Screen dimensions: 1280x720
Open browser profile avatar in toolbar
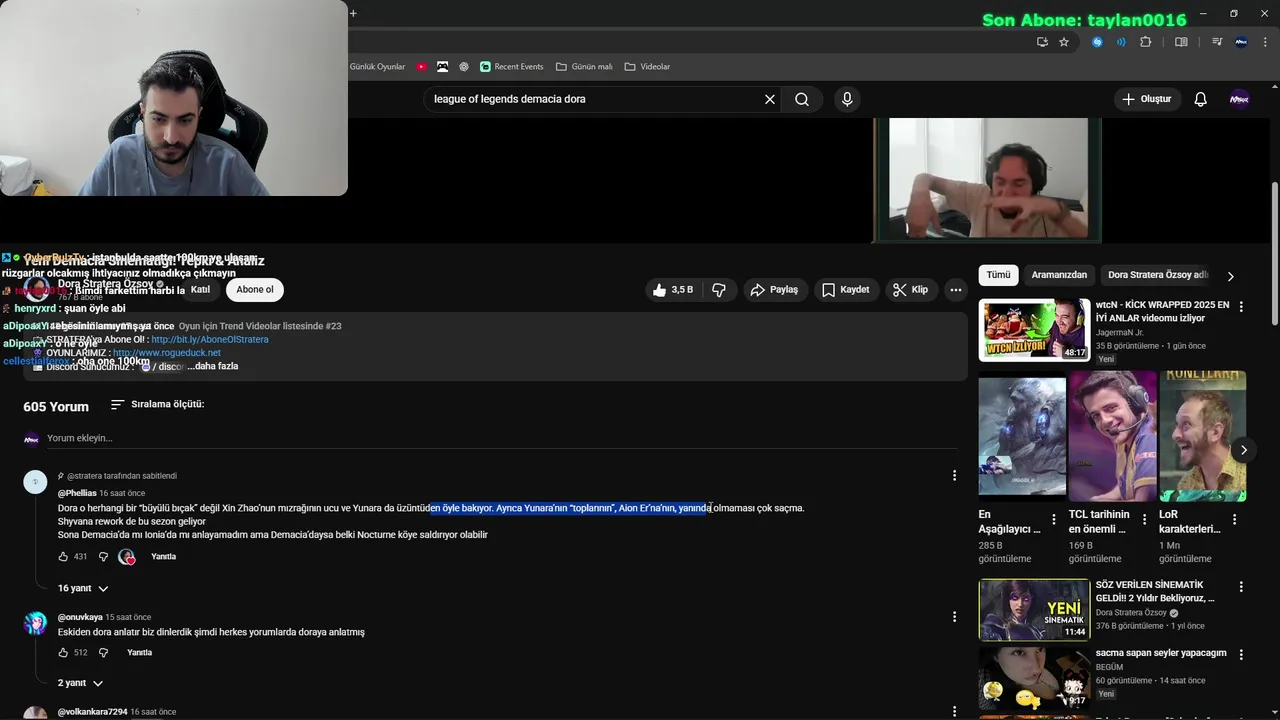(1241, 42)
